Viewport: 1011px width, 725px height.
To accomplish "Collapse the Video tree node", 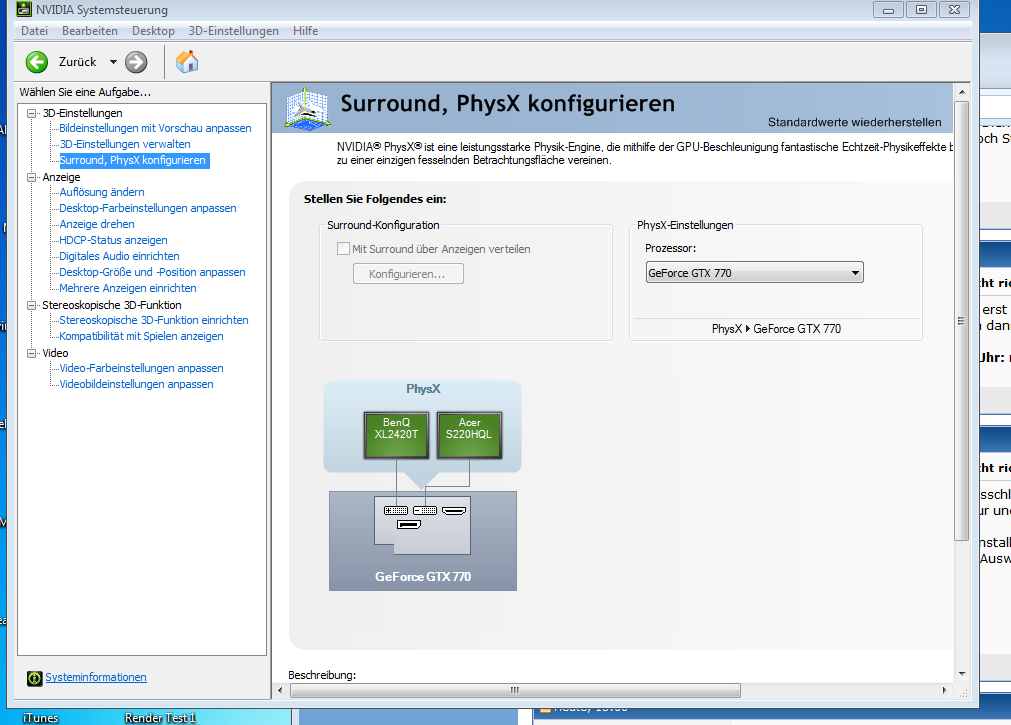I will pyautogui.click(x=31, y=353).
